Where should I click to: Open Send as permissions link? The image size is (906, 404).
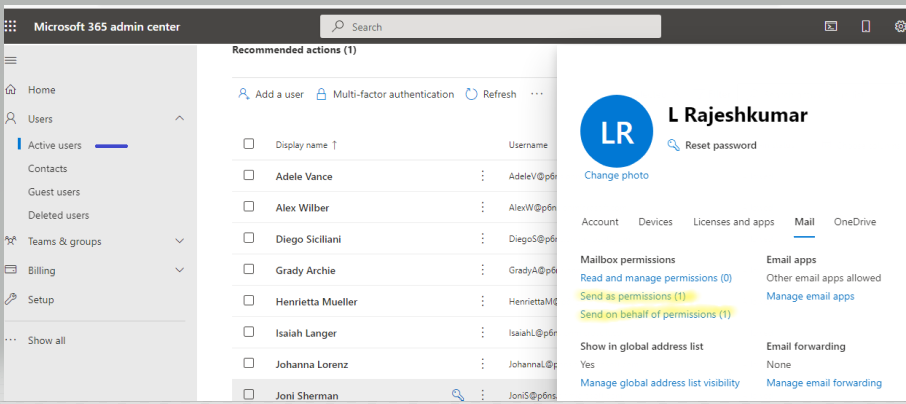(x=633, y=296)
